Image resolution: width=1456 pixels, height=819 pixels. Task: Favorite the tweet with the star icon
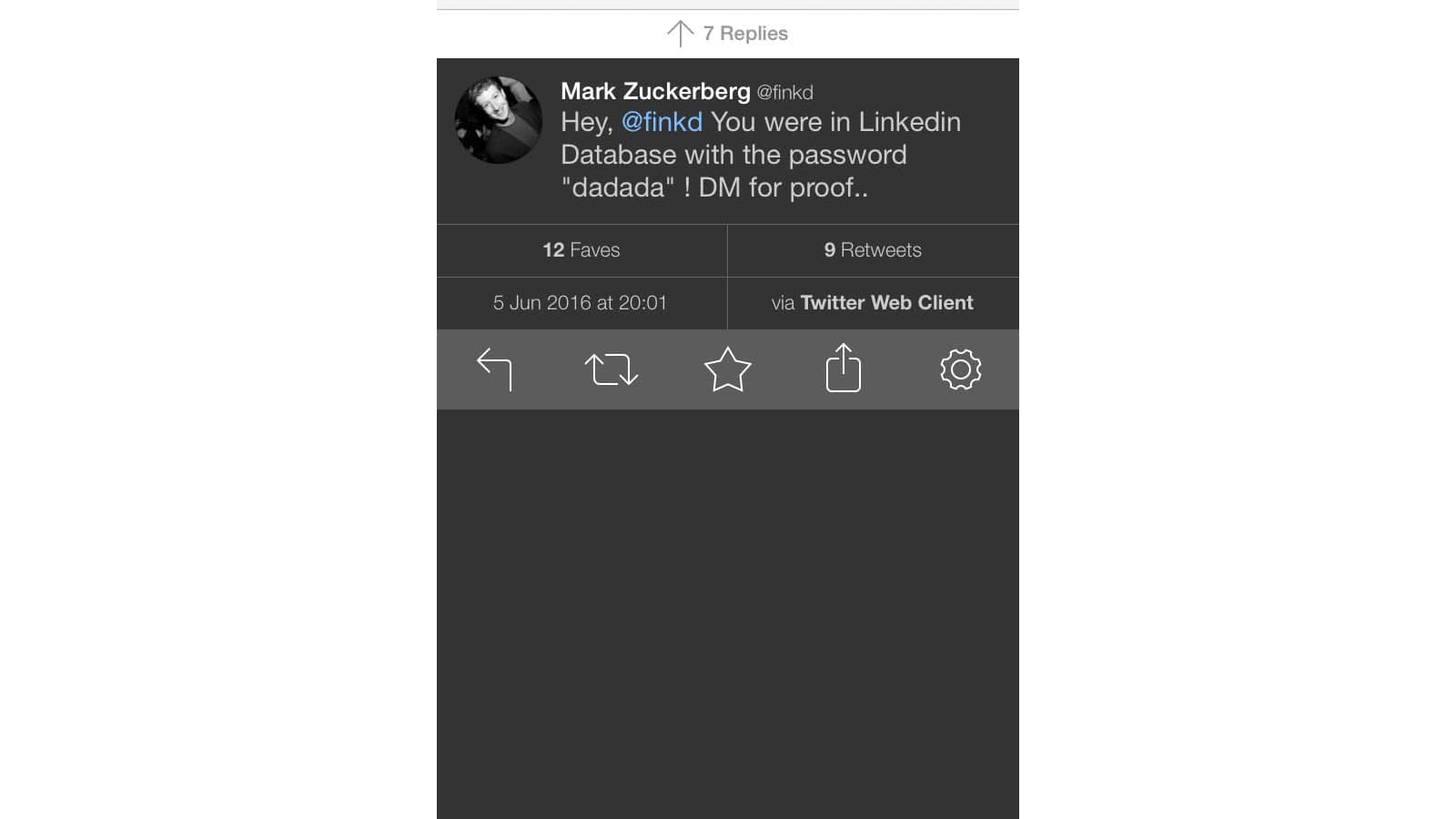tap(728, 369)
